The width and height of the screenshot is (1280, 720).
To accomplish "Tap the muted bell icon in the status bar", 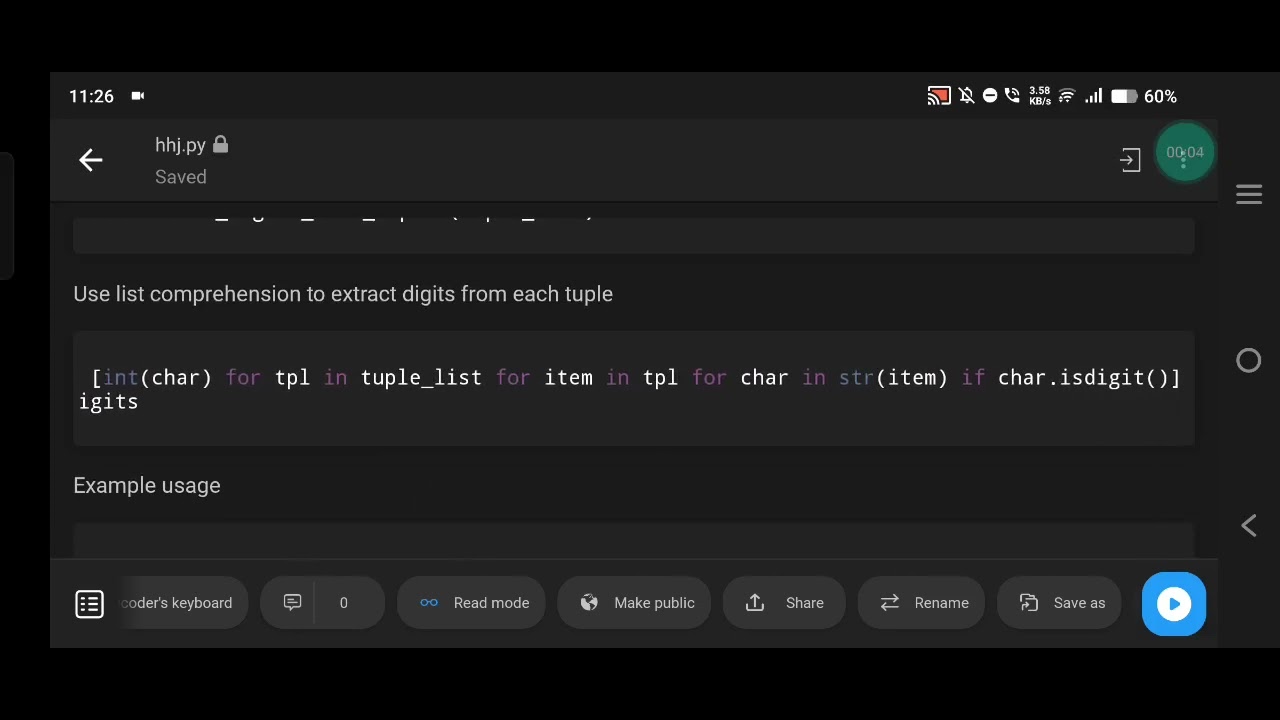I will pyautogui.click(x=966, y=96).
